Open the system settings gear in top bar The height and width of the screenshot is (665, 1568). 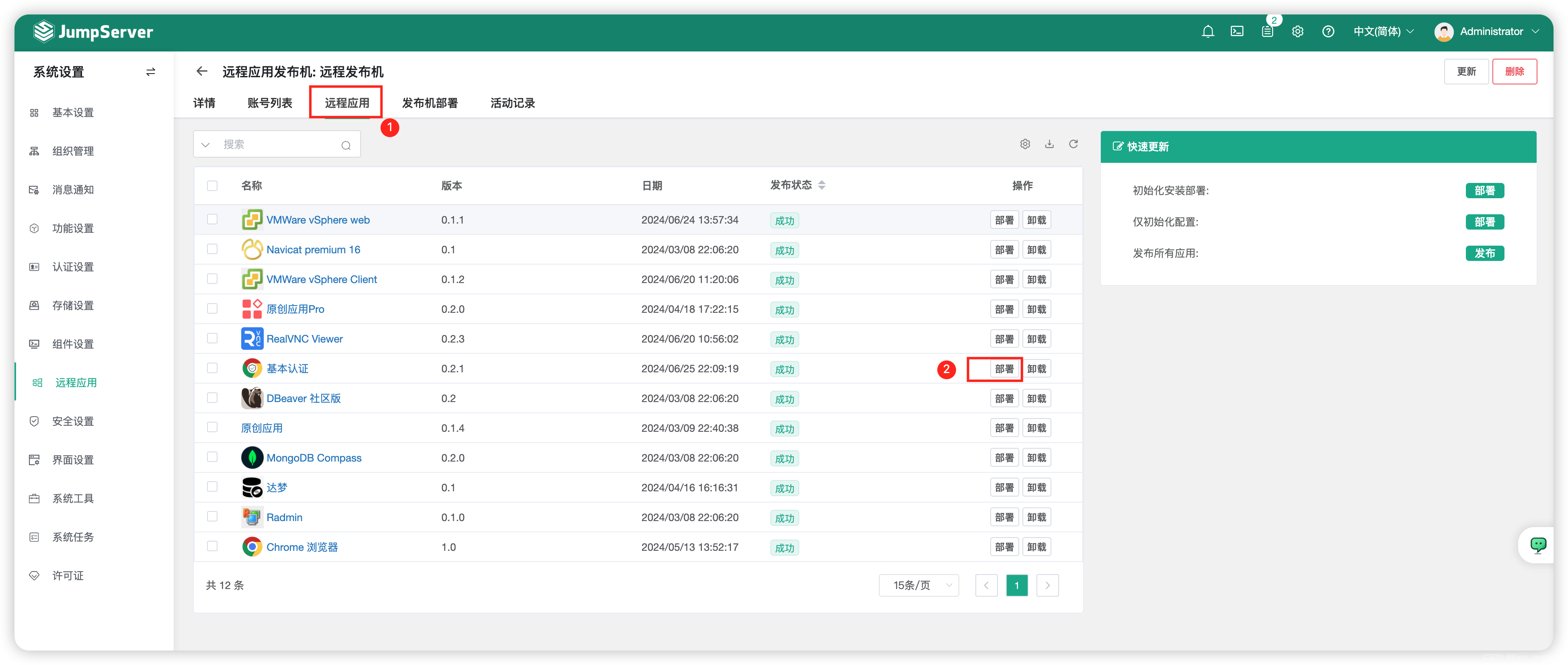click(x=1298, y=31)
